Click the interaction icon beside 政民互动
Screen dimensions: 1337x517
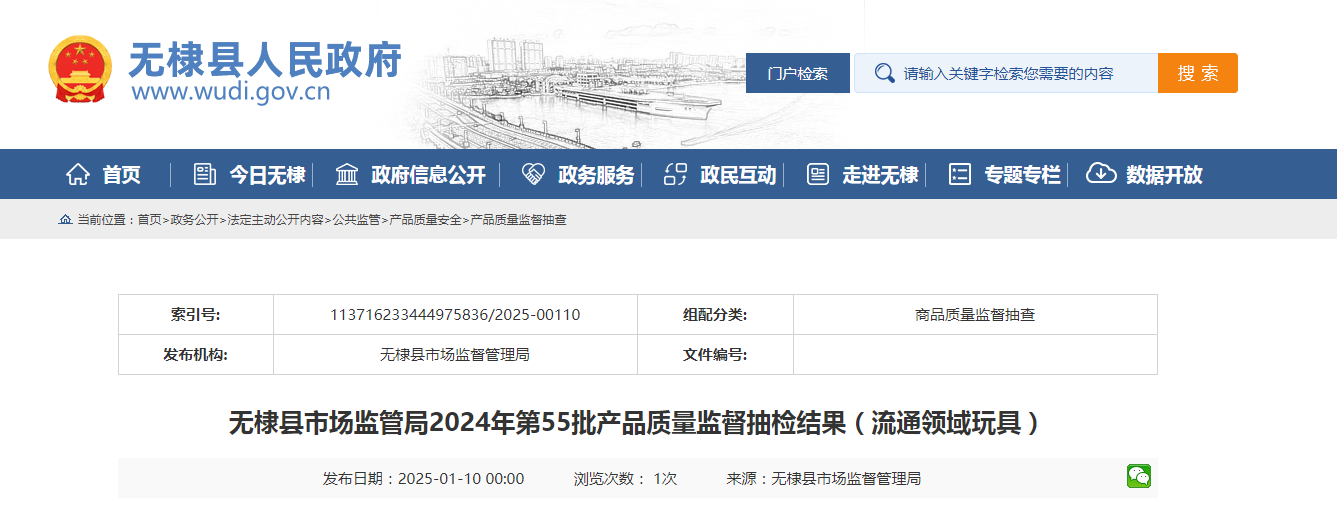676,174
